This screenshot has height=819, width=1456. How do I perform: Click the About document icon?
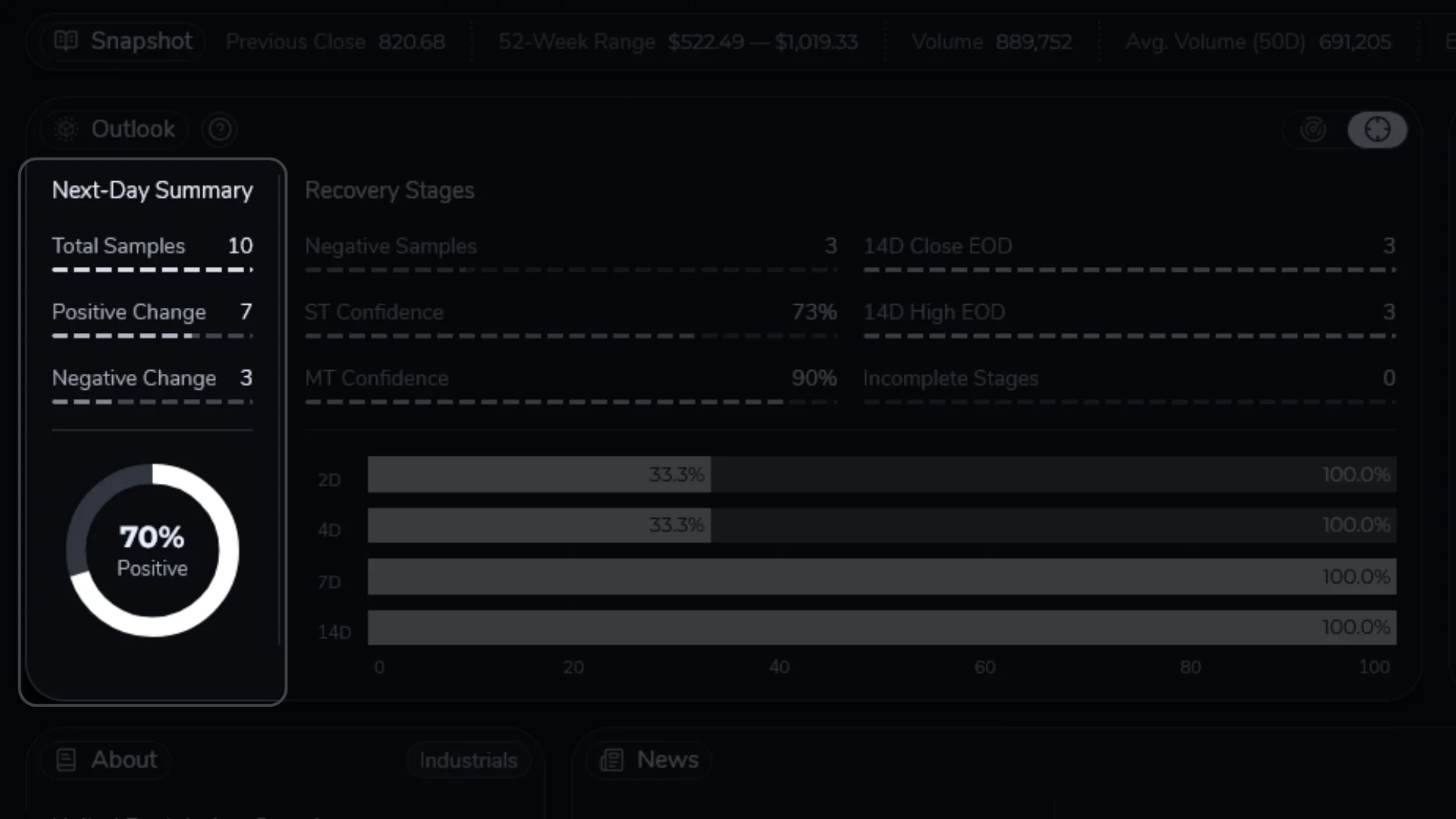click(x=66, y=760)
